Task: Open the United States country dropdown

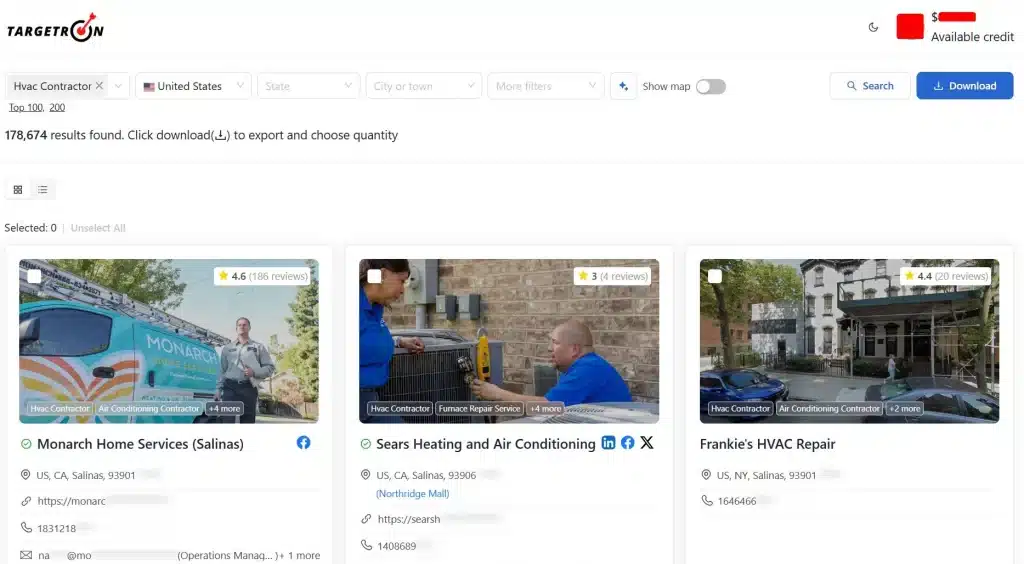Action: pyautogui.click(x=193, y=86)
